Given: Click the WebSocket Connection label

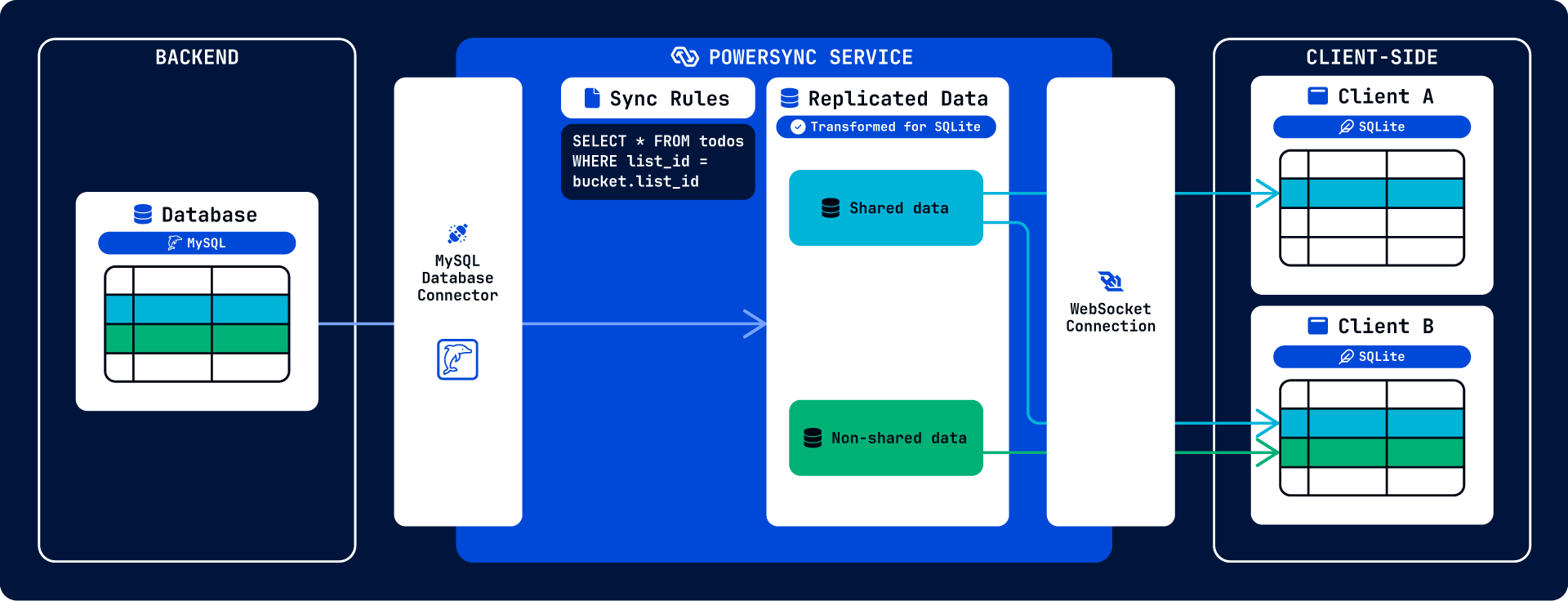Looking at the screenshot, I should (x=1111, y=318).
